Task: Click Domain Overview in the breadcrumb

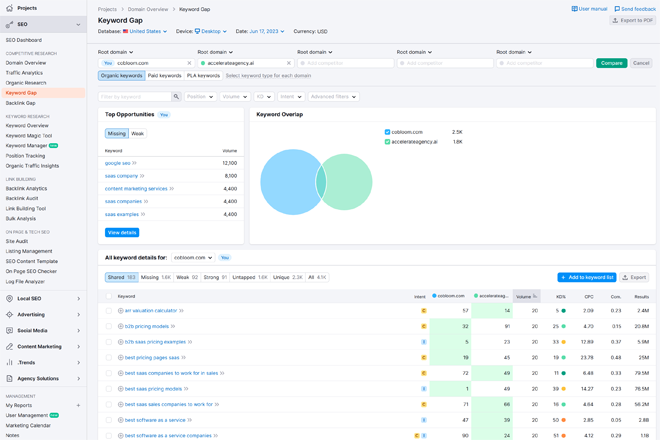Action: click(148, 9)
